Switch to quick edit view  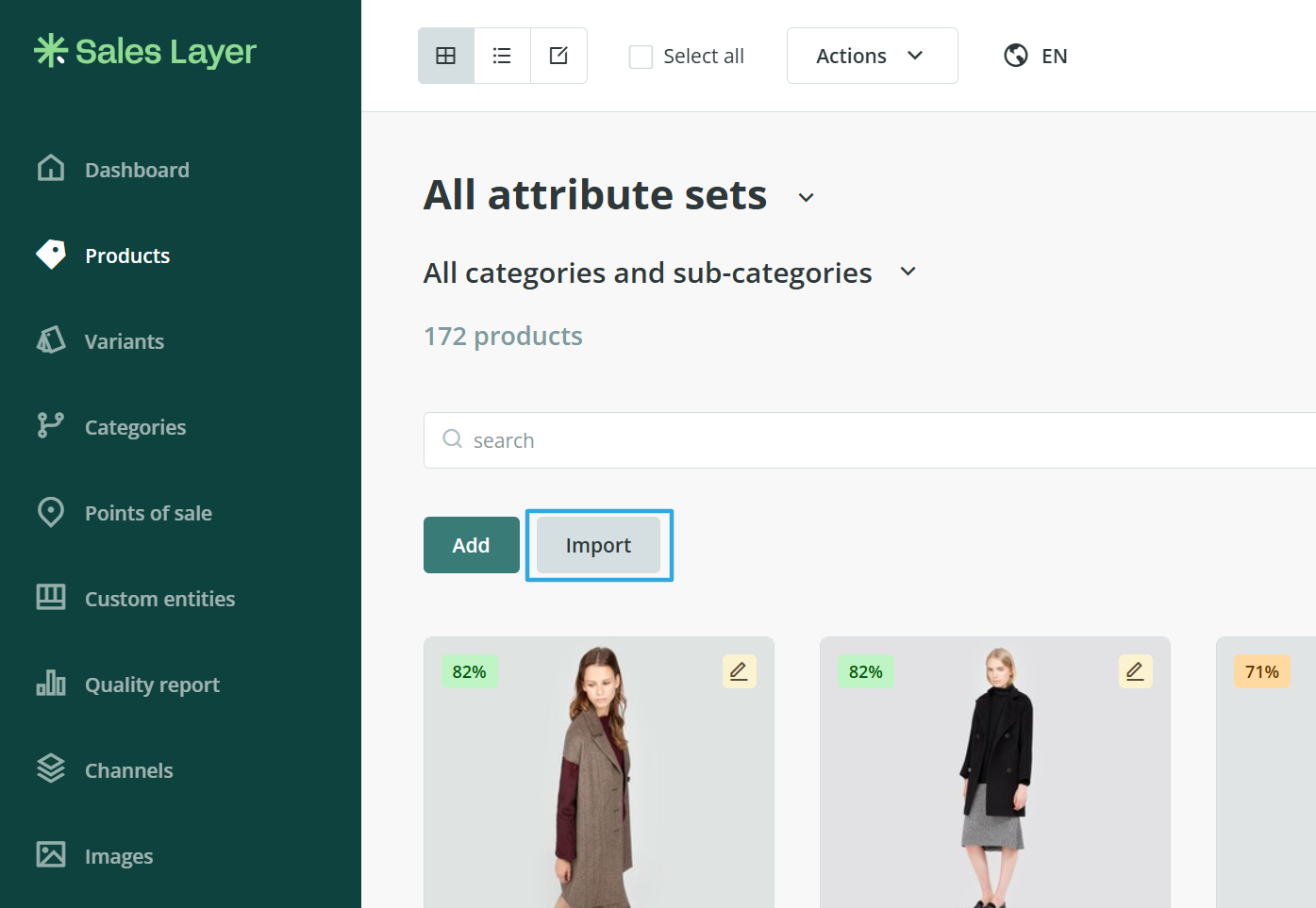pos(558,56)
